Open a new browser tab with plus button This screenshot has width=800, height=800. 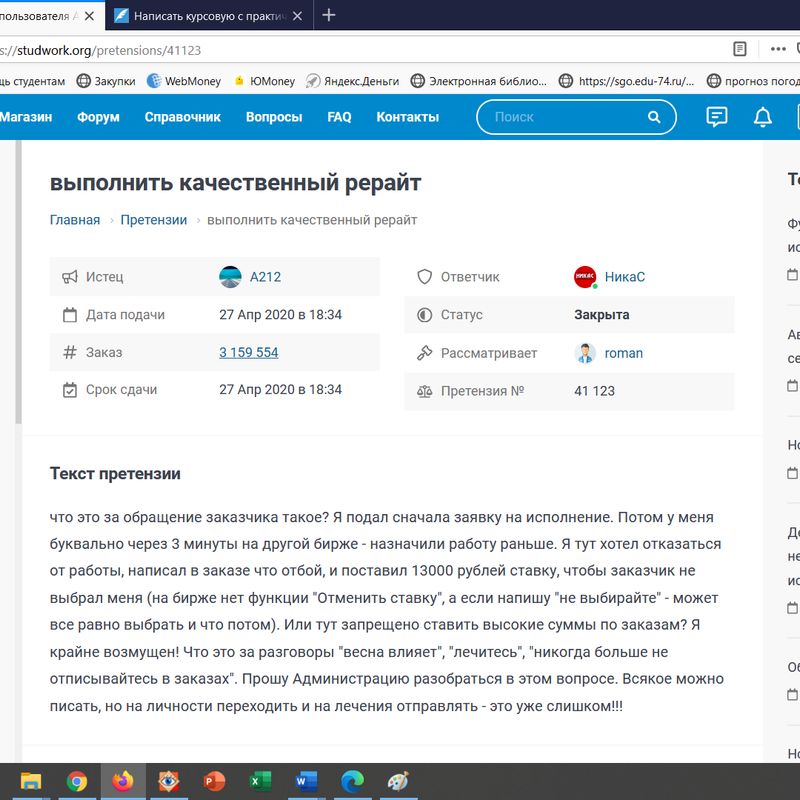tap(329, 15)
